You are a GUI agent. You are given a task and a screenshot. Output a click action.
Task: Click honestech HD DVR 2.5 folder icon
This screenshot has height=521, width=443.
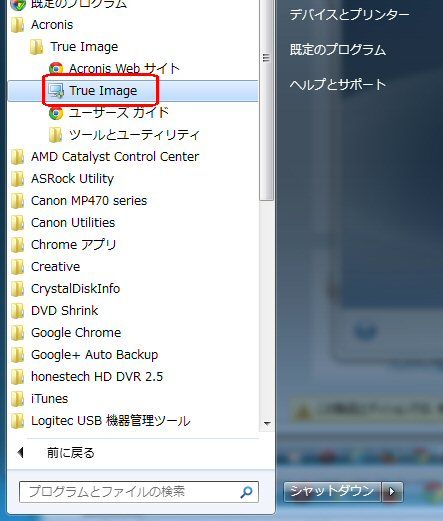pos(18,377)
